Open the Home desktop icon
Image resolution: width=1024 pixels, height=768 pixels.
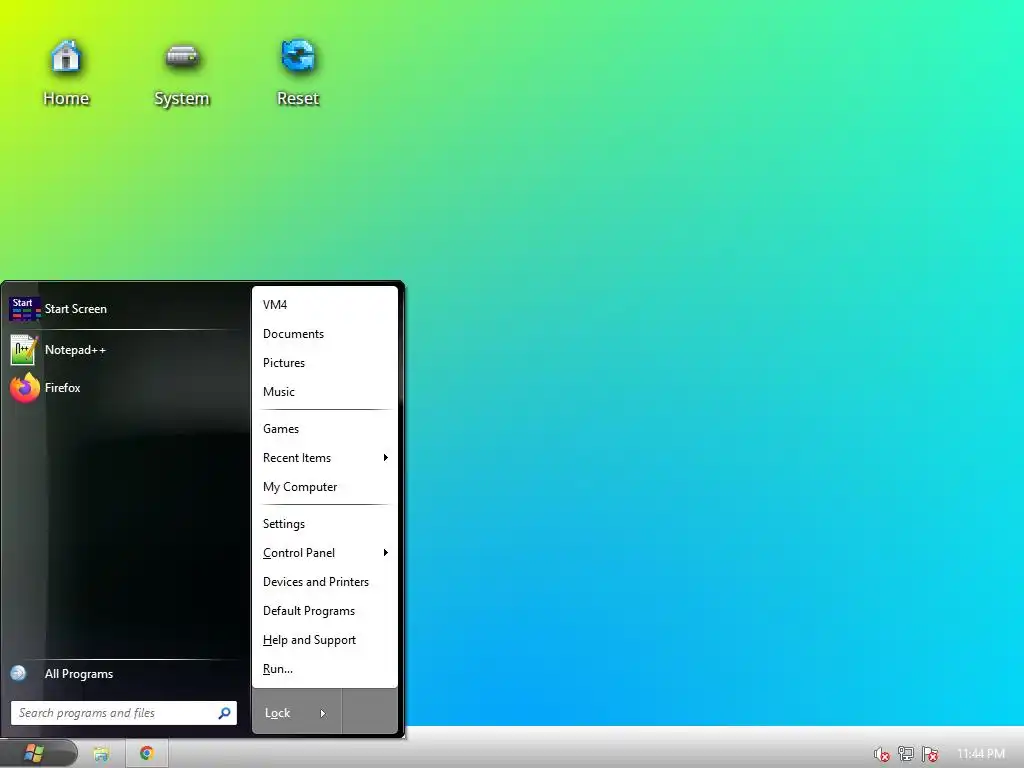[65, 72]
